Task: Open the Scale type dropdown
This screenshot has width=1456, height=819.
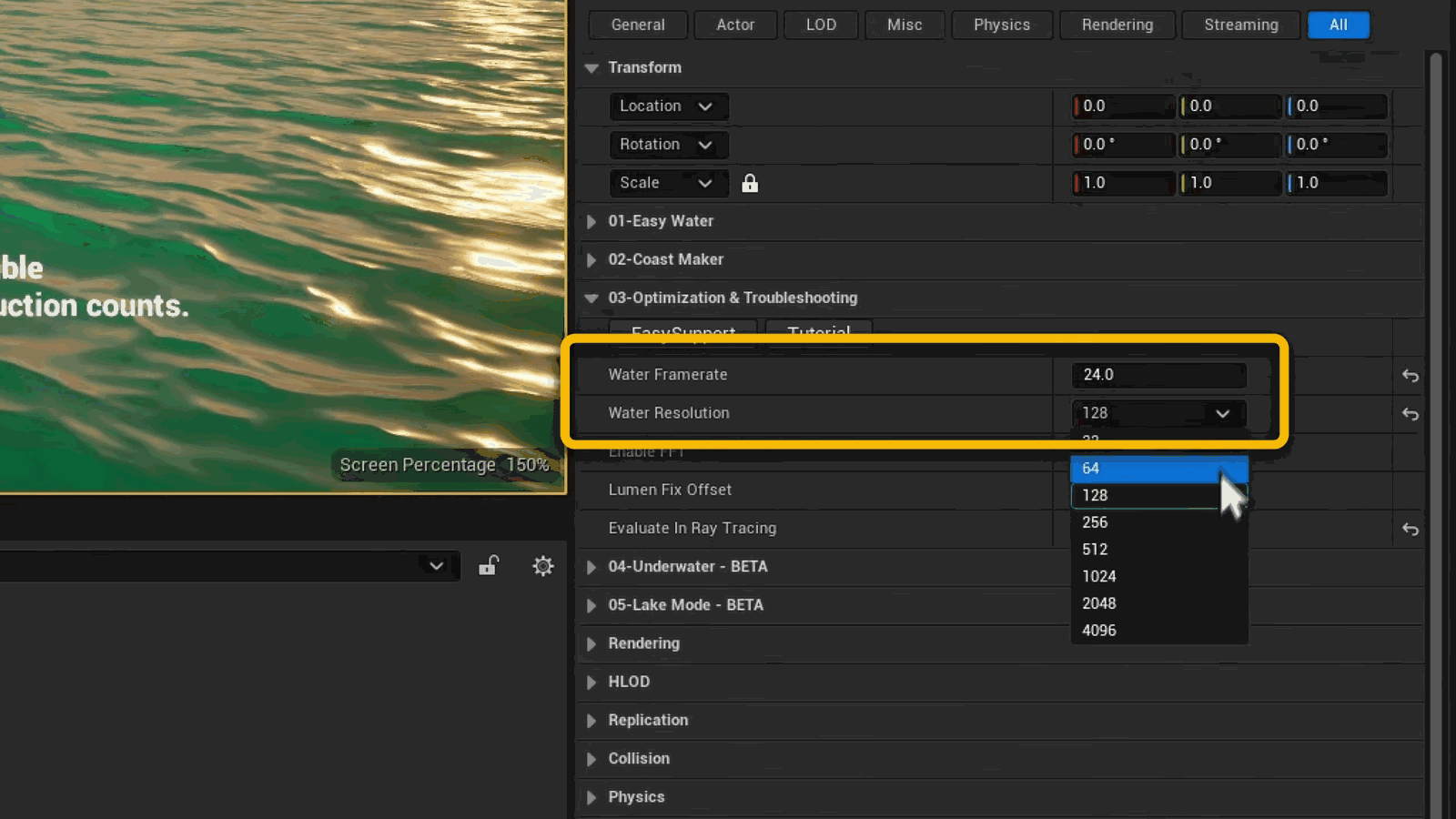Action: point(669,183)
